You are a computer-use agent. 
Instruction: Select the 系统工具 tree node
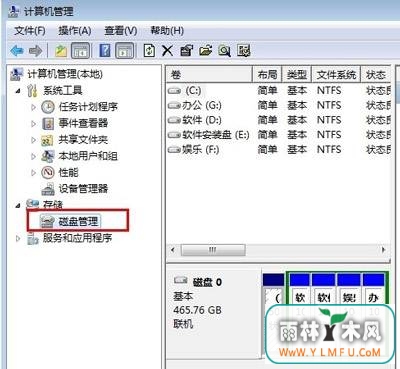coord(63,90)
